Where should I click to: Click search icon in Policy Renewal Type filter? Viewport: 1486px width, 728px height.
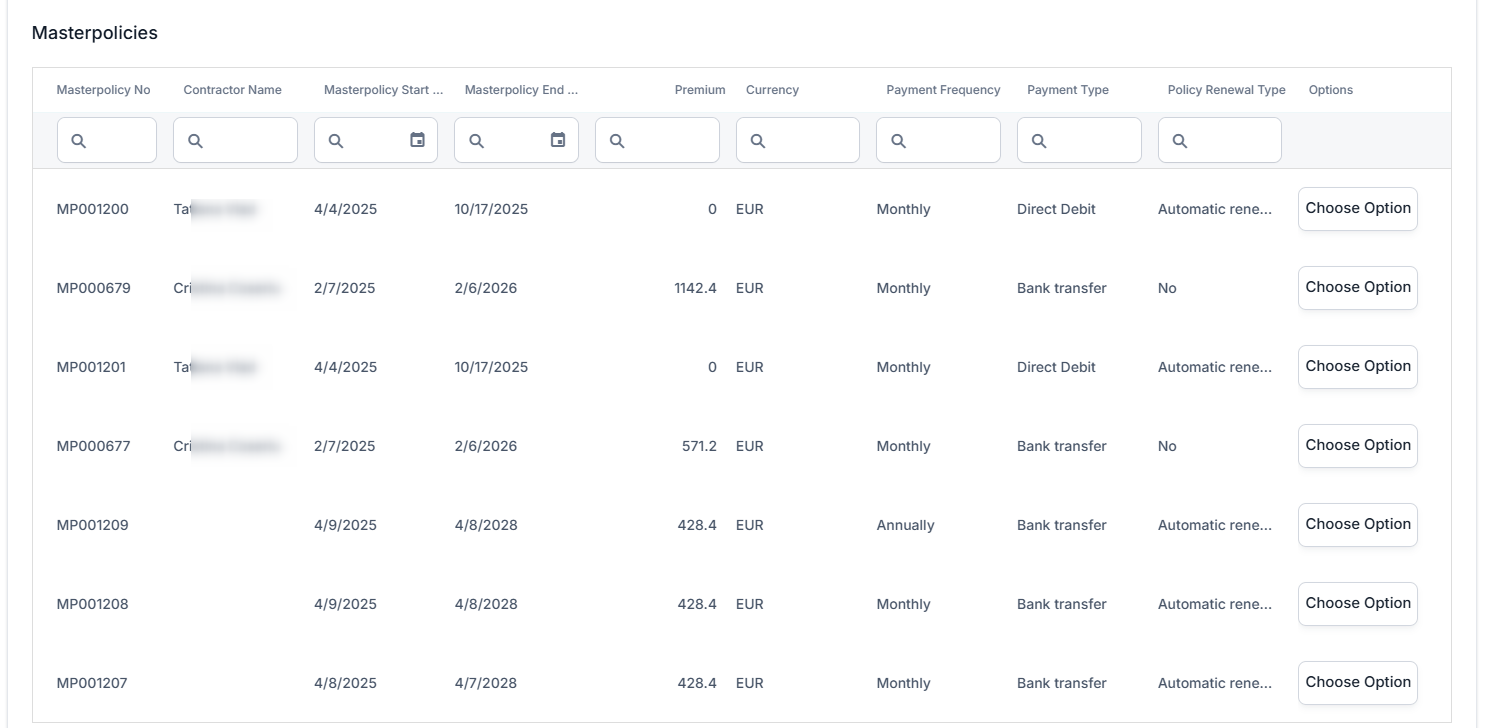pos(1180,141)
